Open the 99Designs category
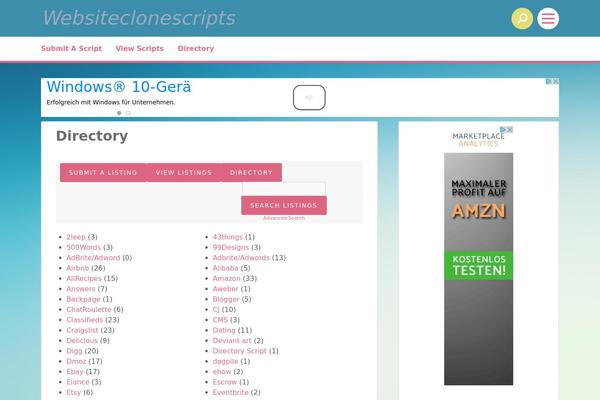This screenshot has height=400, width=600. pos(231,248)
